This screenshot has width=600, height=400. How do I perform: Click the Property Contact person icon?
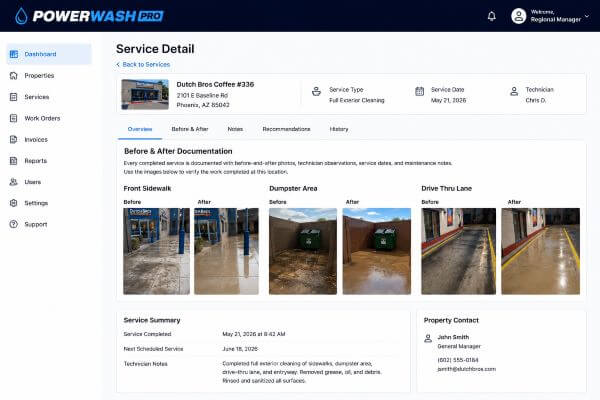[428, 338]
